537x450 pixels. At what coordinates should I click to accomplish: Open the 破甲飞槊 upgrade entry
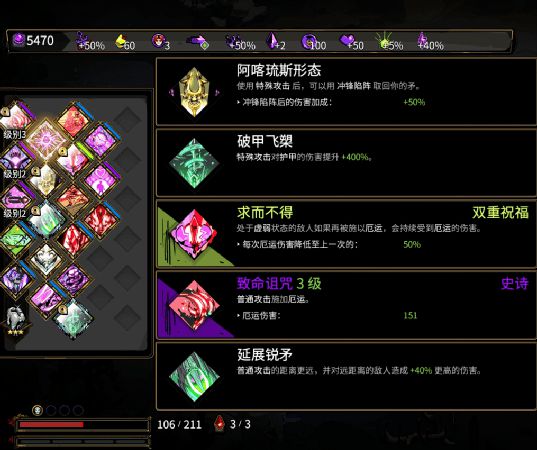pos(346,163)
